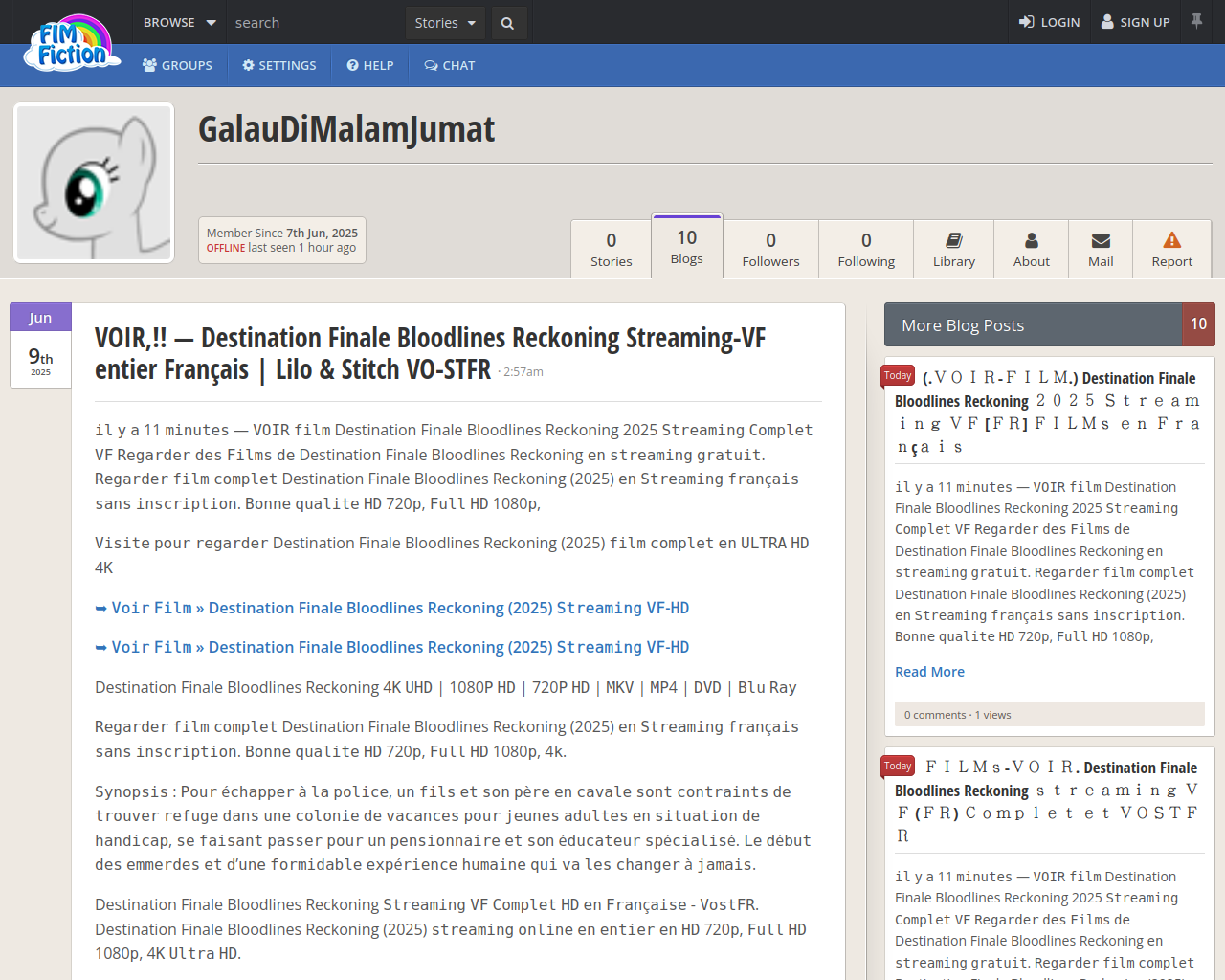
Task: Open the Library tab
Action: click(954, 249)
